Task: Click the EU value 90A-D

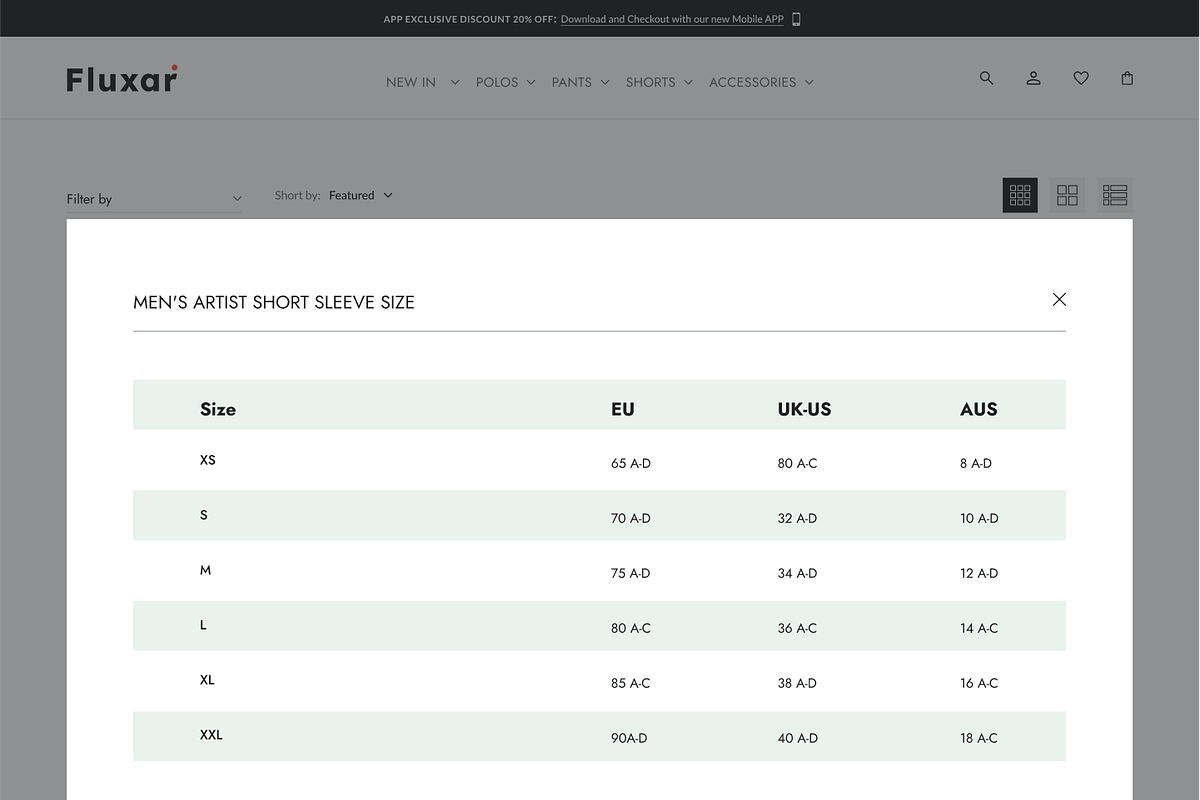Action: (629, 738)
